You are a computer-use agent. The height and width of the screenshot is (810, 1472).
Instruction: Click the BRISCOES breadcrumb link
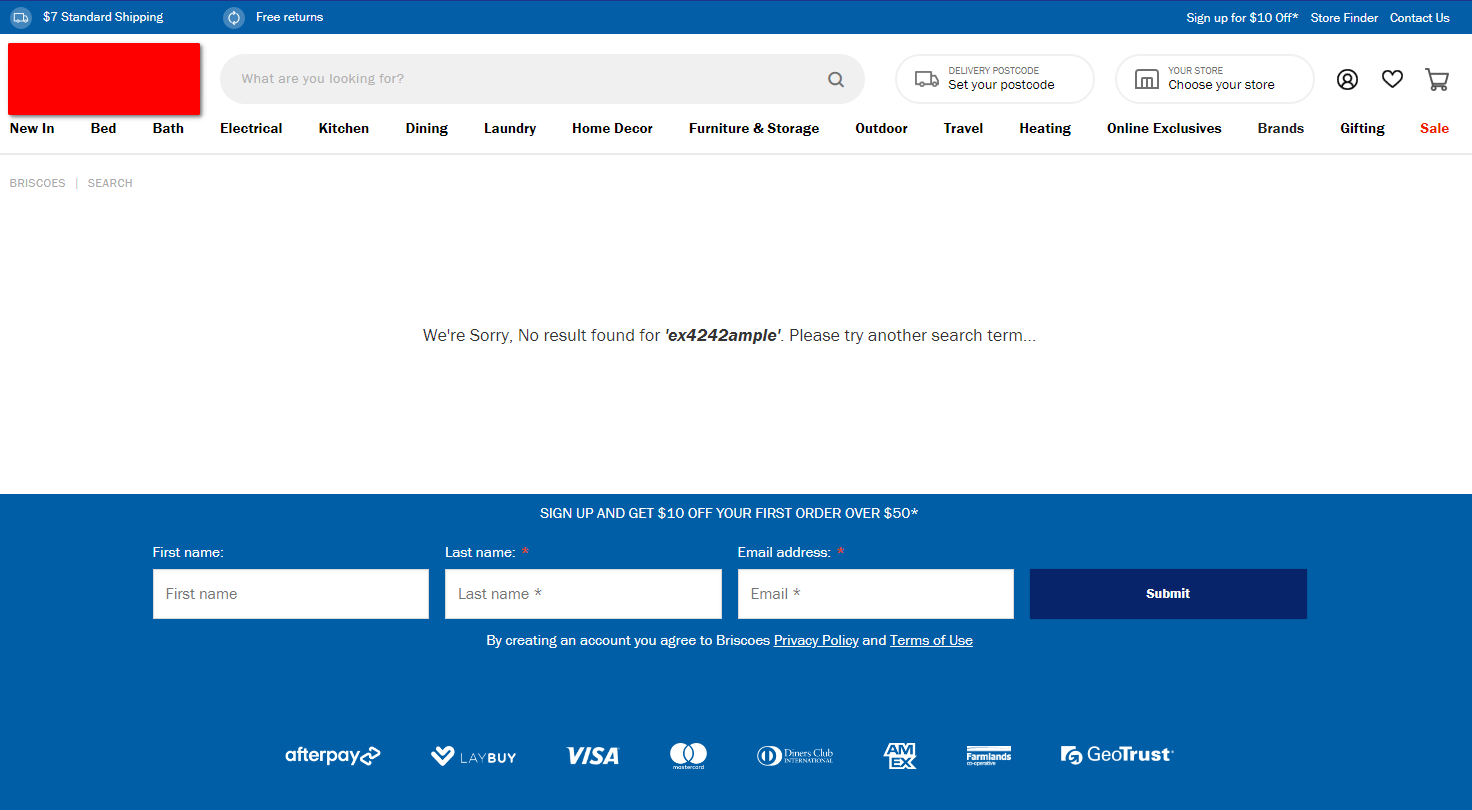pyautogui.click(x=37, y=183)
